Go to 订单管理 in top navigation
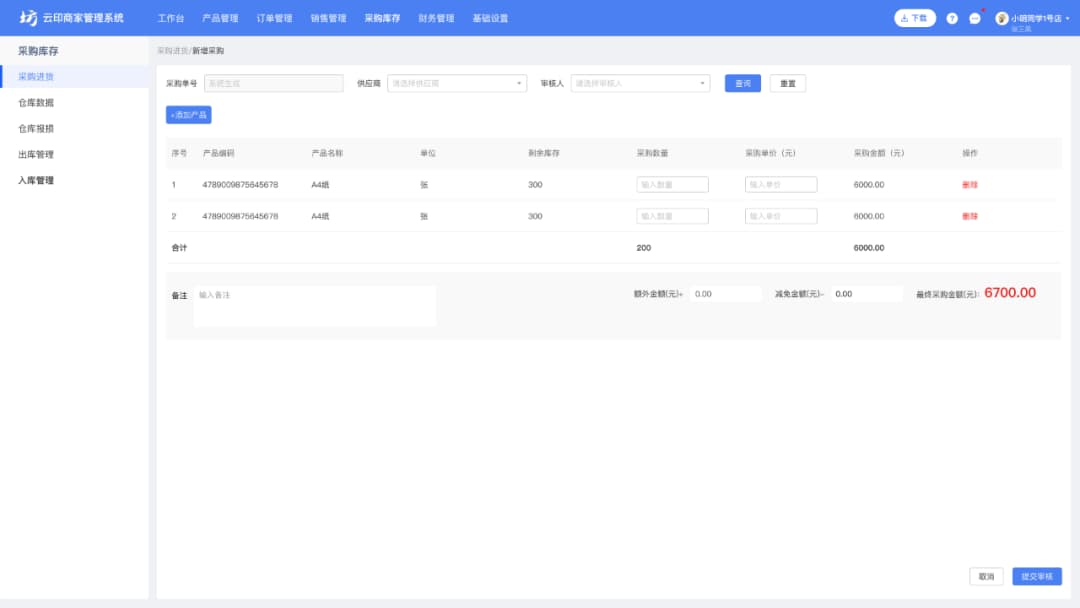This screenshot has width=1080, height=608. [274, 18]
